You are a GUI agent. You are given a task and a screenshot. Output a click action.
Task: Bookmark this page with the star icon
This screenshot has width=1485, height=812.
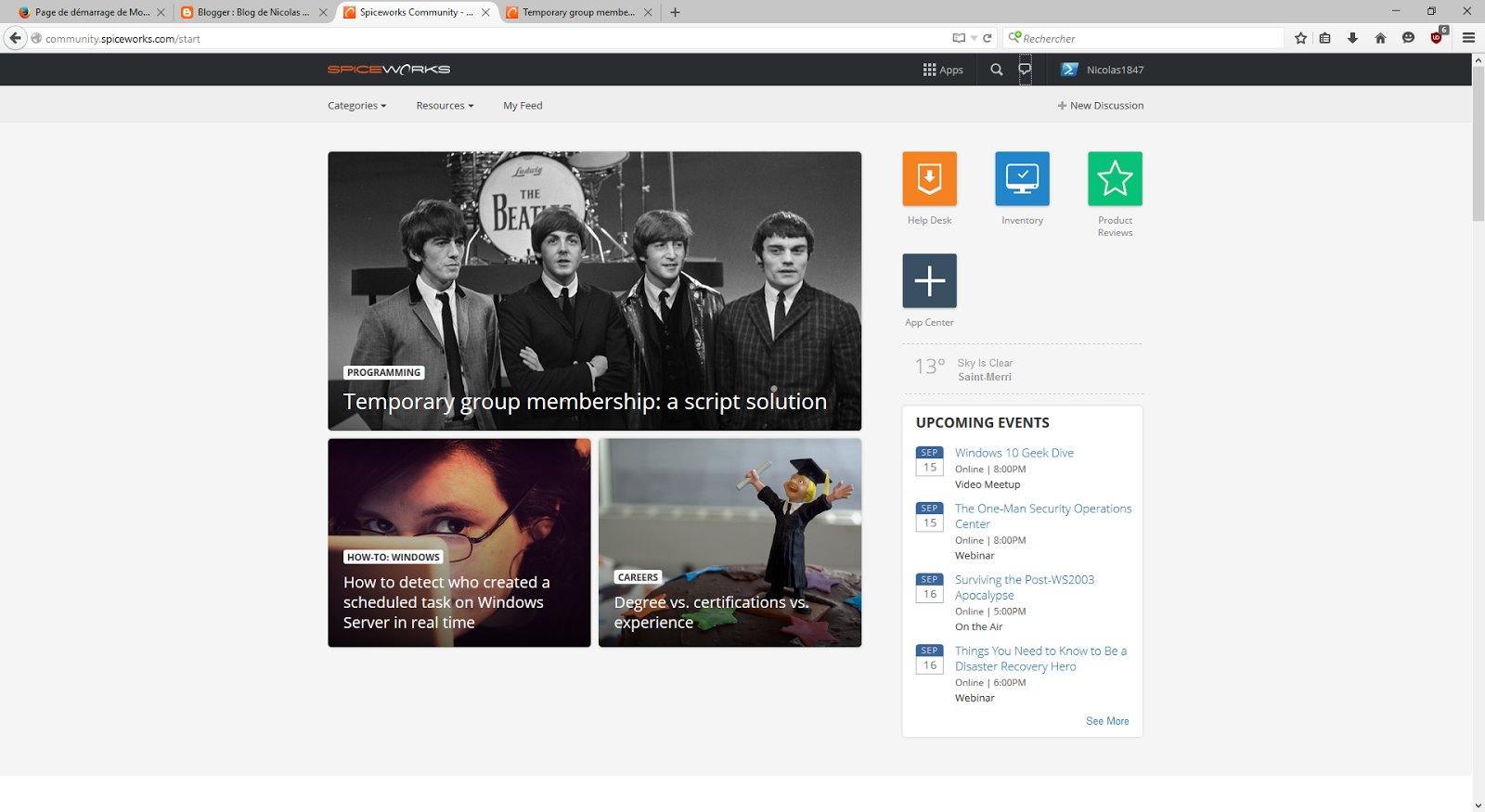[x=1300, y=38]
